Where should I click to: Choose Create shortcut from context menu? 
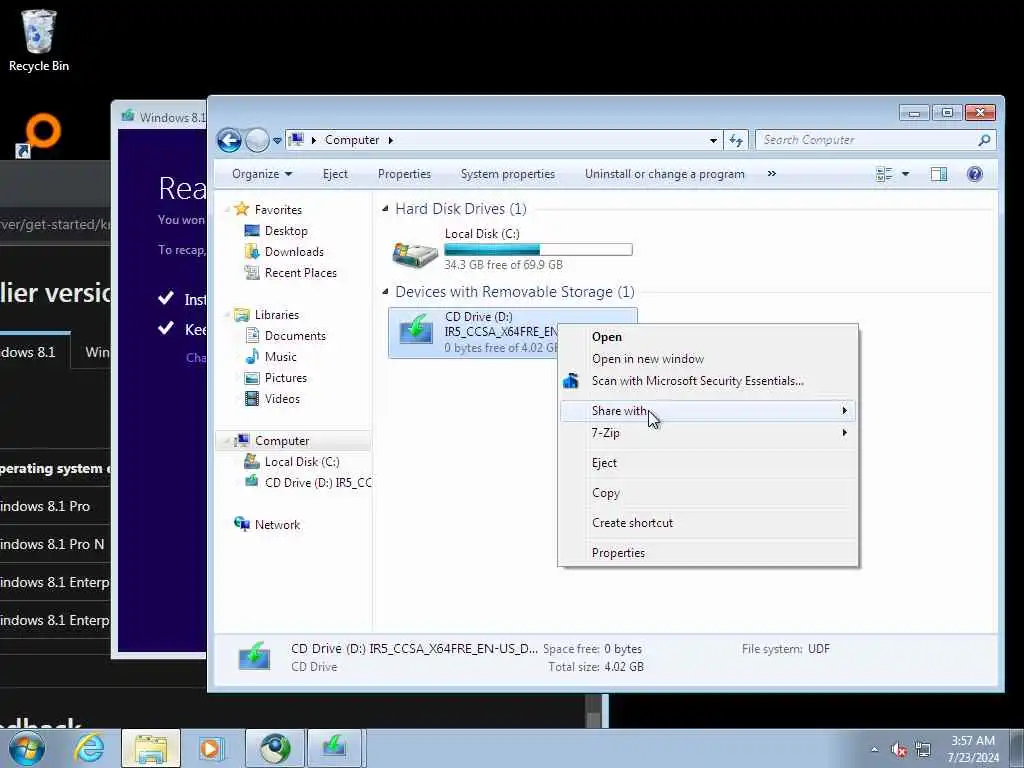pos(708,523)
